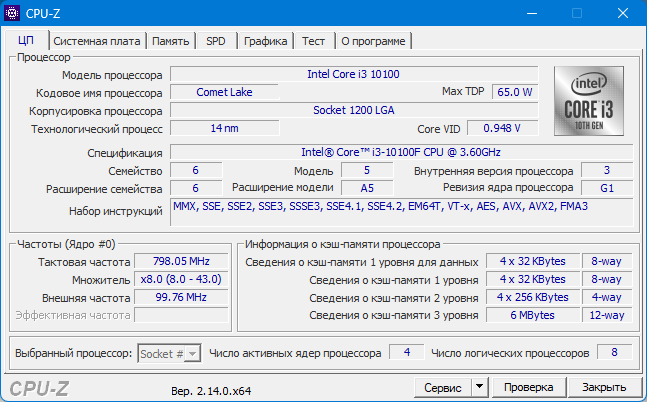Minimize the CPU-Z window
647x402 pixels.
531,13
